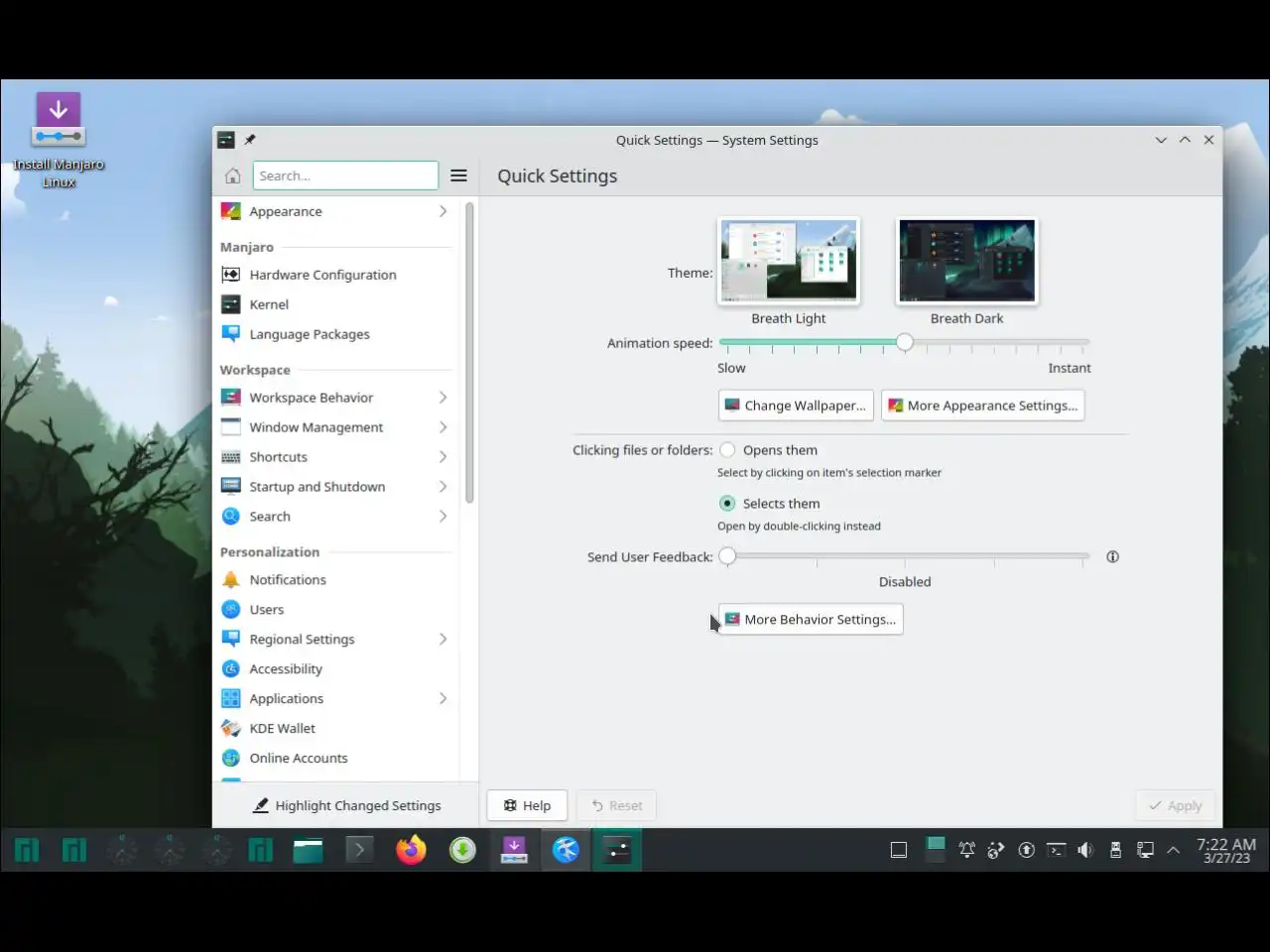Expand the Appearance category

click(x=443, y=211)
